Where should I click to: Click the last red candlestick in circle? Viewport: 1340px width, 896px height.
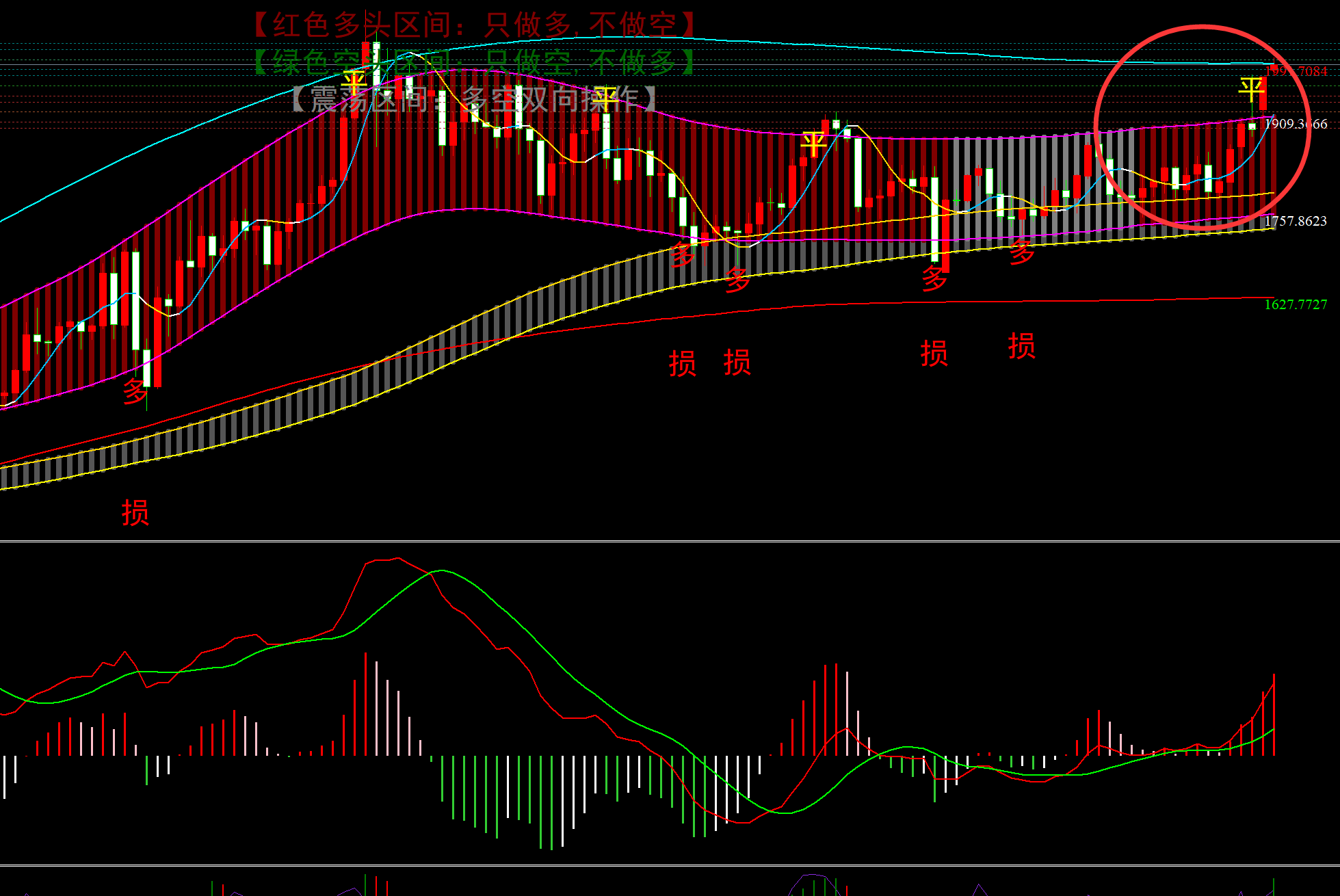(1263, 94)
